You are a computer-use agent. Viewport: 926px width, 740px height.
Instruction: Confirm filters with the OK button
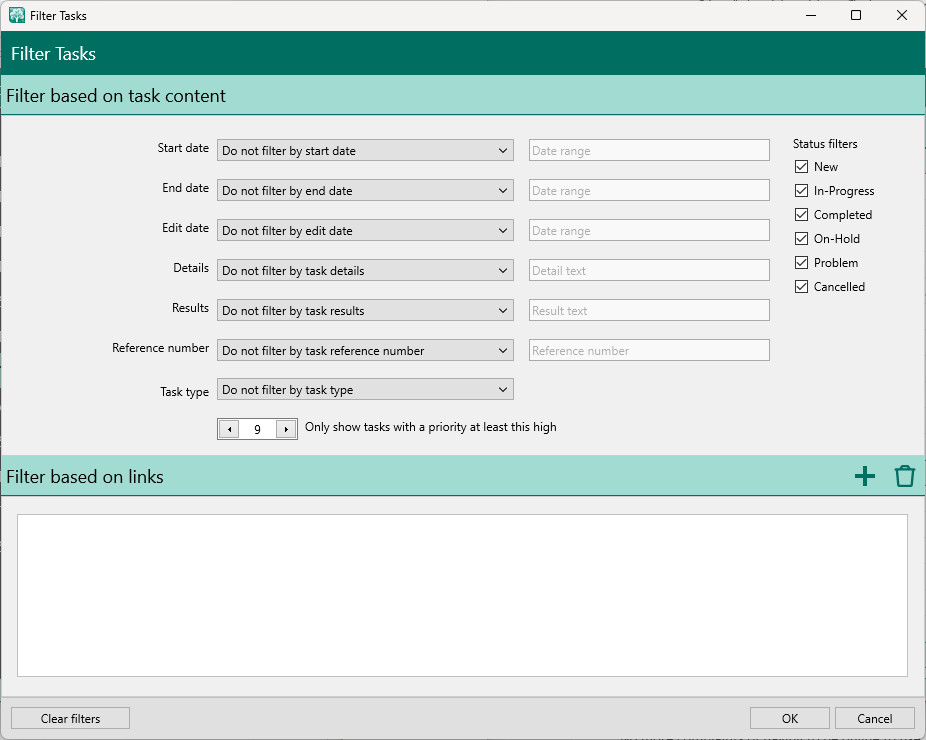tap(790, 718)
